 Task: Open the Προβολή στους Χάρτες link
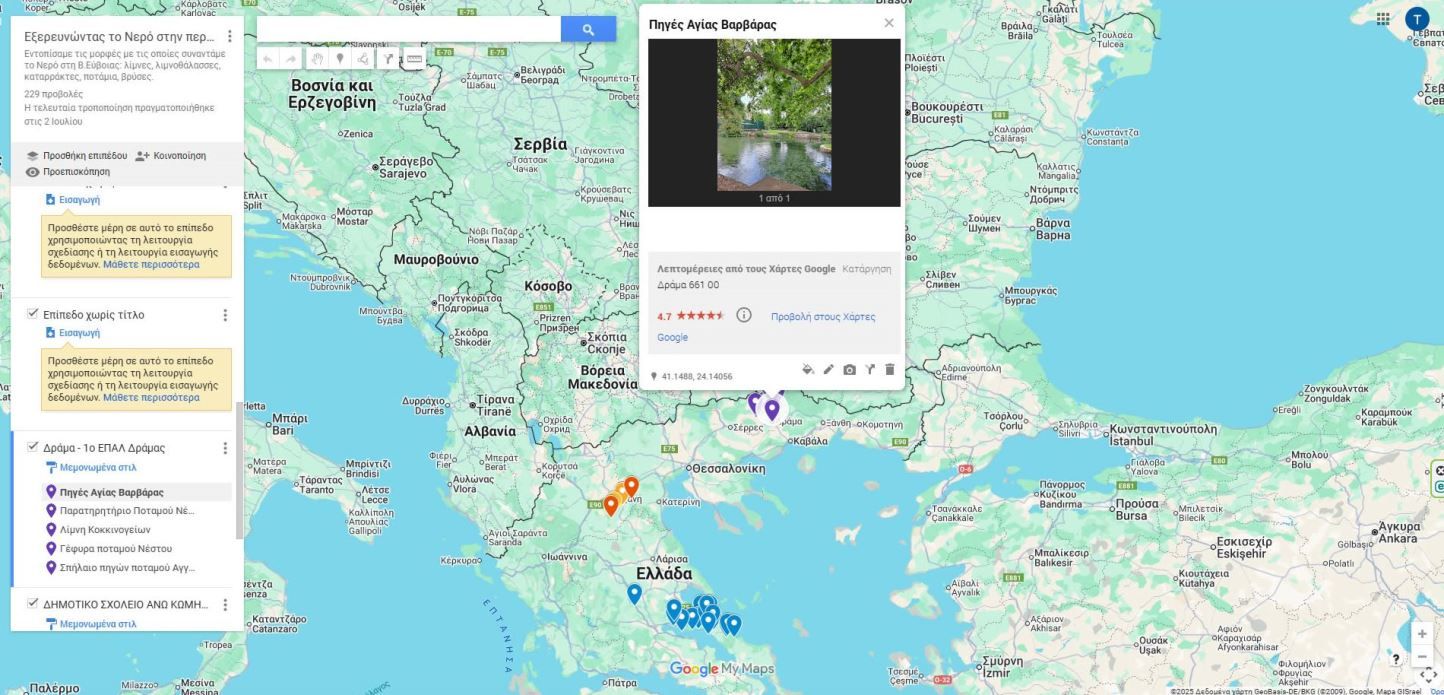(822, 317)
